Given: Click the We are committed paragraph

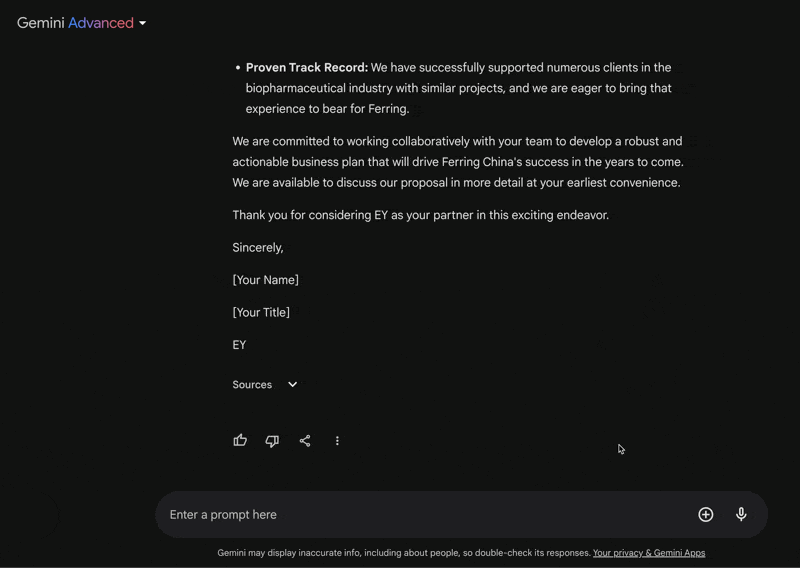Looking at the screenshot, I should [x=458, y=162].
